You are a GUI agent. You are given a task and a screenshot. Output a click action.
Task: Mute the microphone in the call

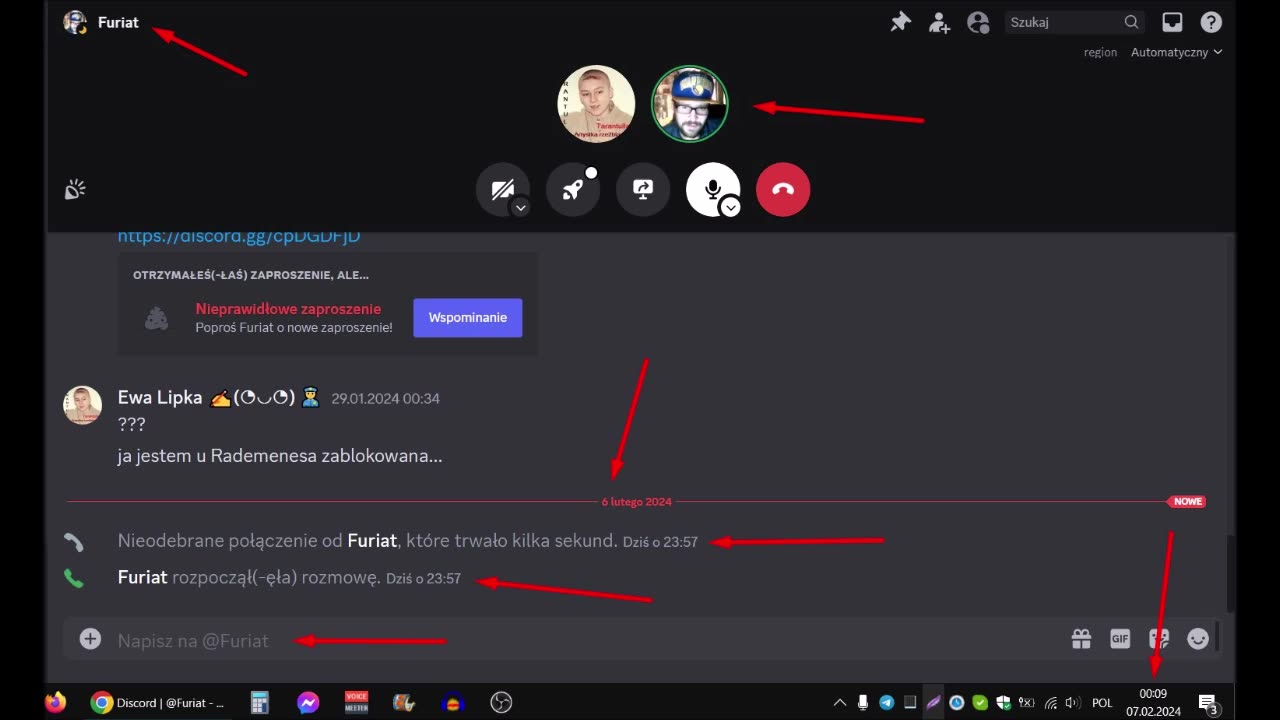coord(713,189)
